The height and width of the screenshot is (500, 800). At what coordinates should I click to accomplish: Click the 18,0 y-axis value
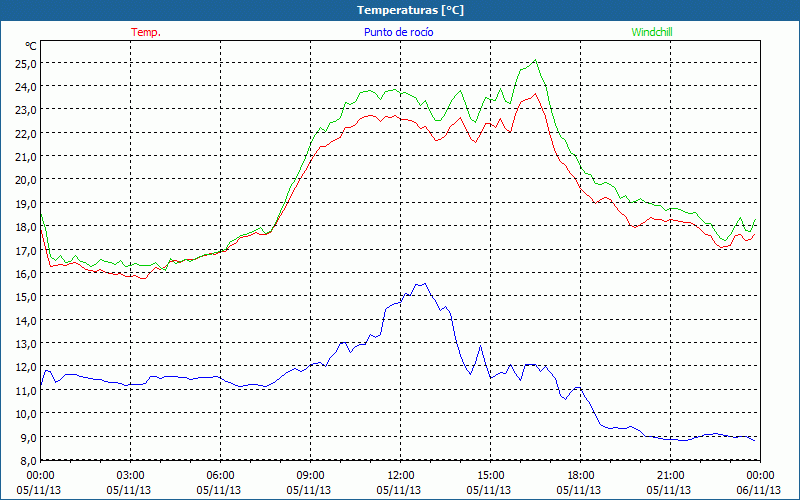[27, 227]
